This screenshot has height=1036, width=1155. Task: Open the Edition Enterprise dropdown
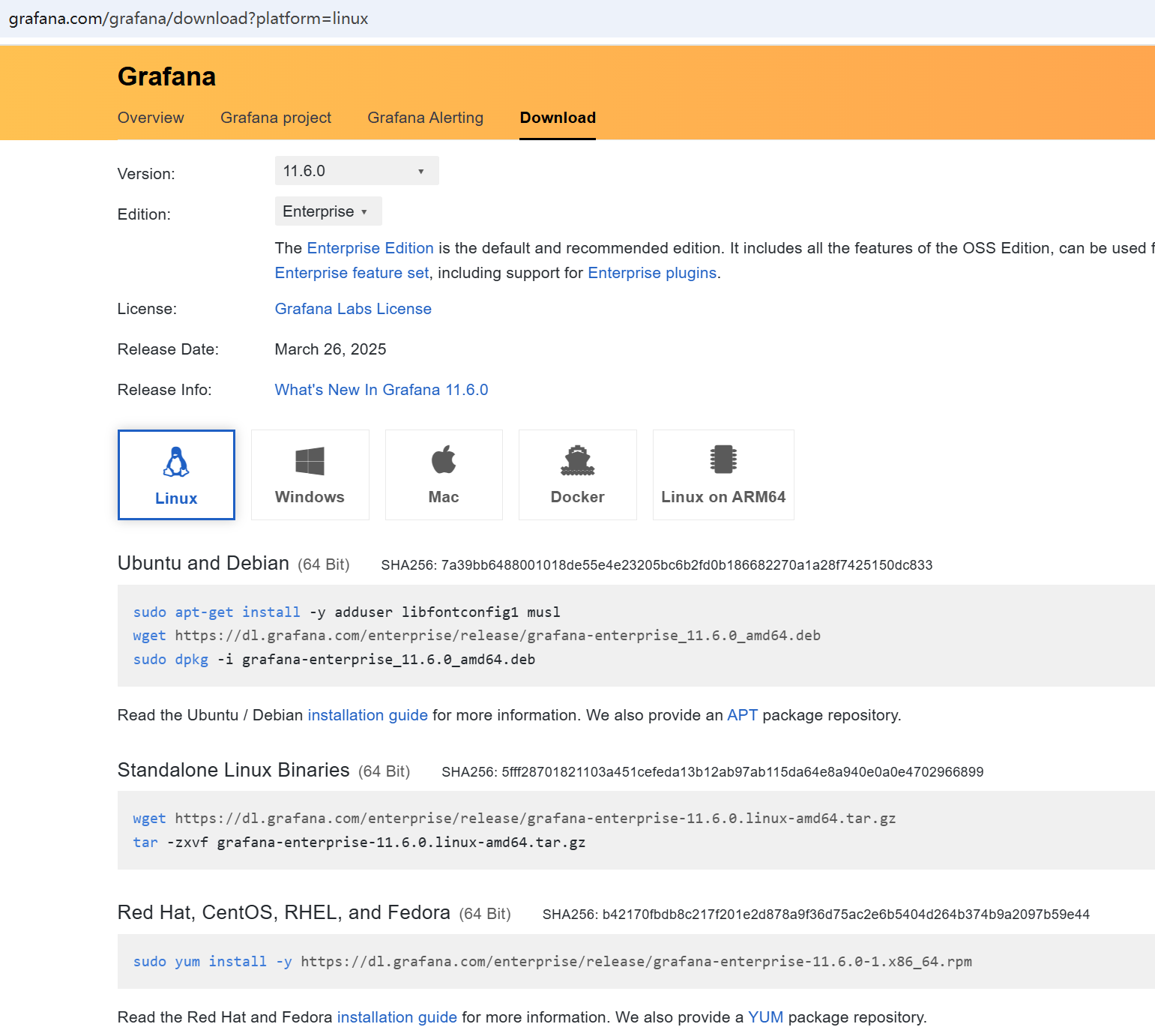(x=328, y=211)
